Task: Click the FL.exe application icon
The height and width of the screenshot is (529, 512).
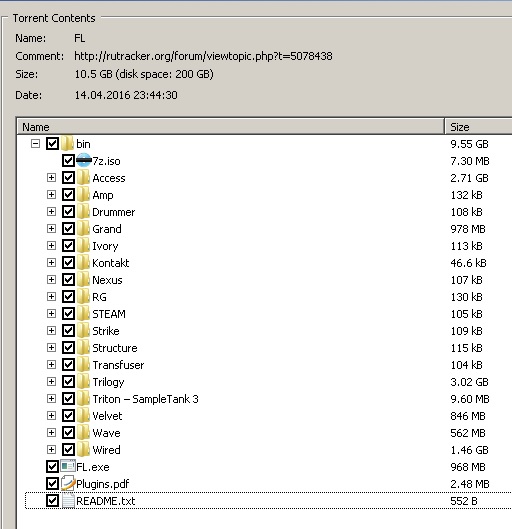Action: [68, 466]
